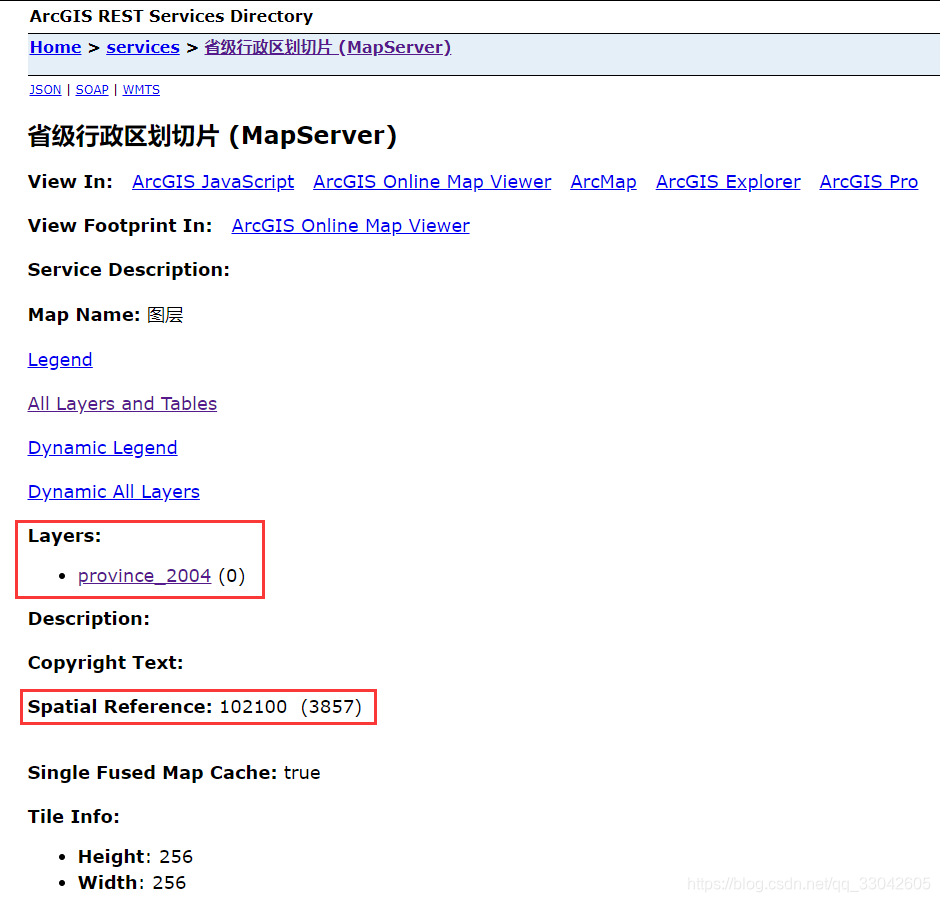Open the province_2004 layer
Viewport: 940px width, 902px height.
pyautogui.click(x=144, y=575)
